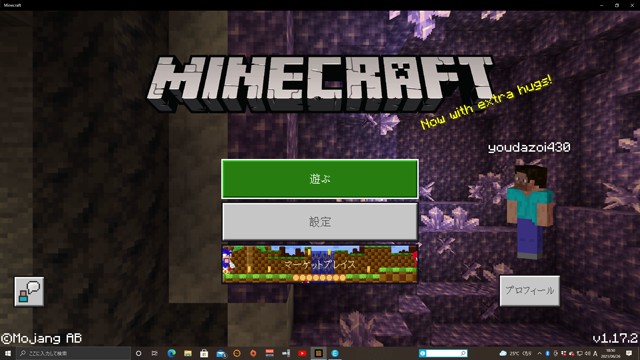Open File Explorer from the taskbar
The image size is (640, 360).
[188, 353]
